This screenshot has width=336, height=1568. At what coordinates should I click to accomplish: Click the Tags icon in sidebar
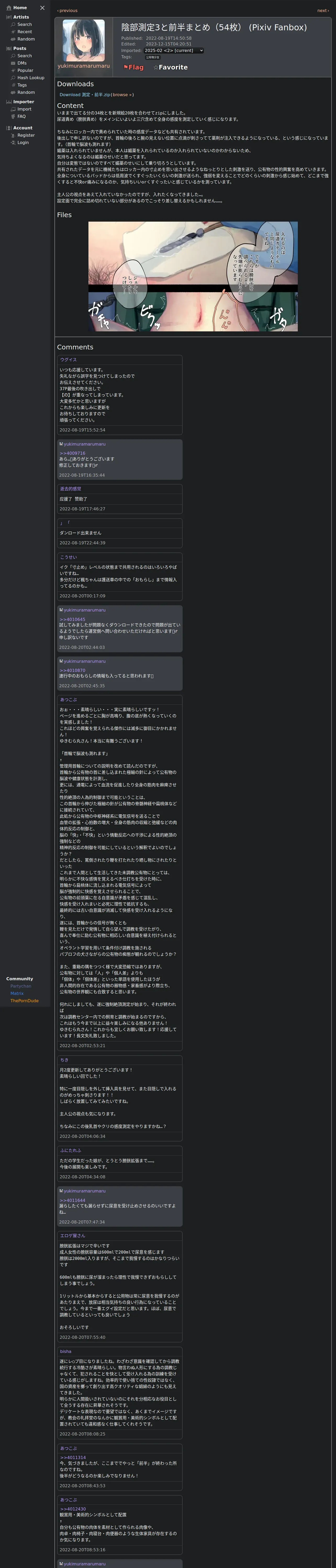pyautogui.click(x=13, y=85)
